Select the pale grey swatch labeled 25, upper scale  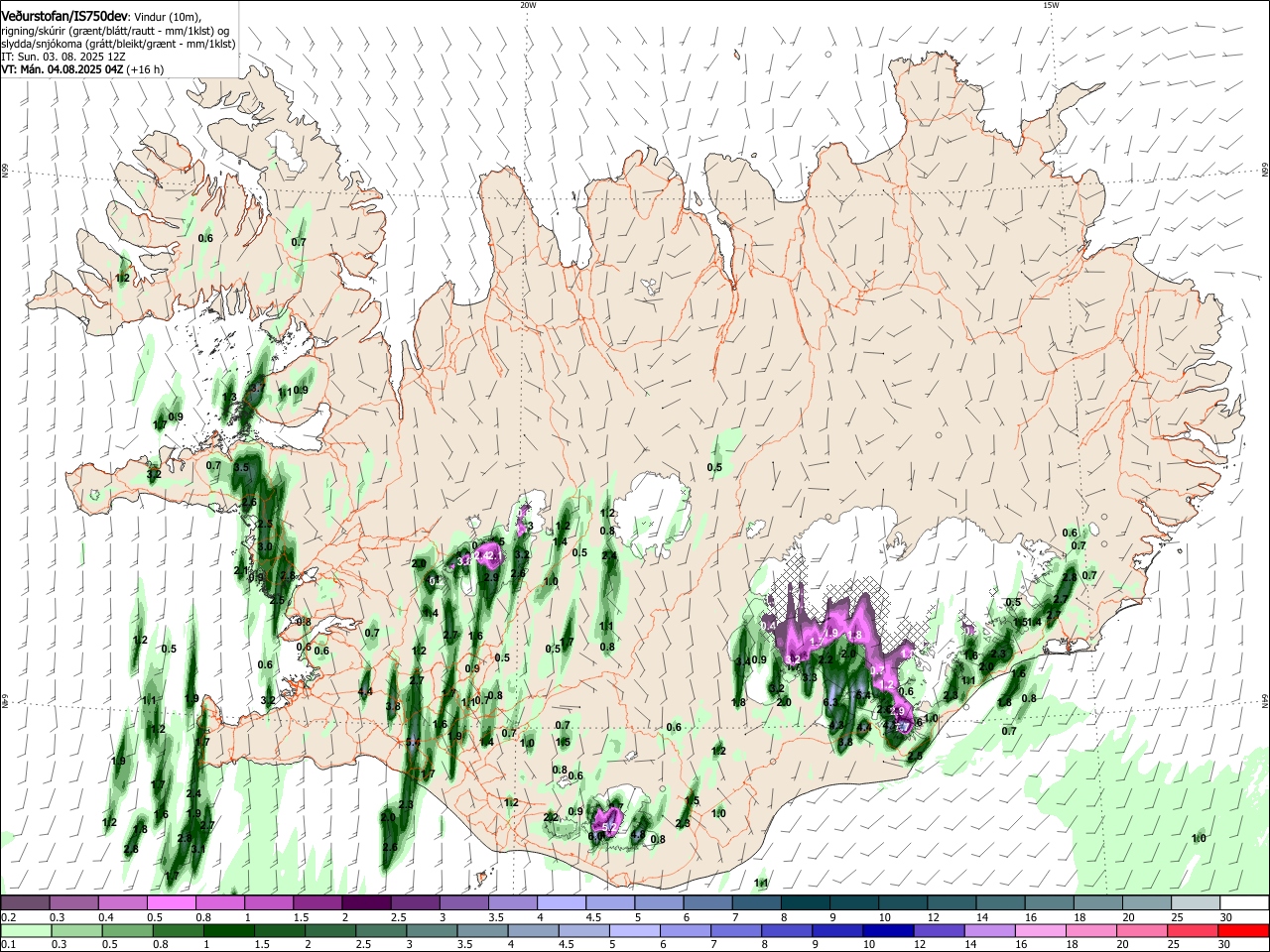pyautogui.click(x=1197, y=902)
